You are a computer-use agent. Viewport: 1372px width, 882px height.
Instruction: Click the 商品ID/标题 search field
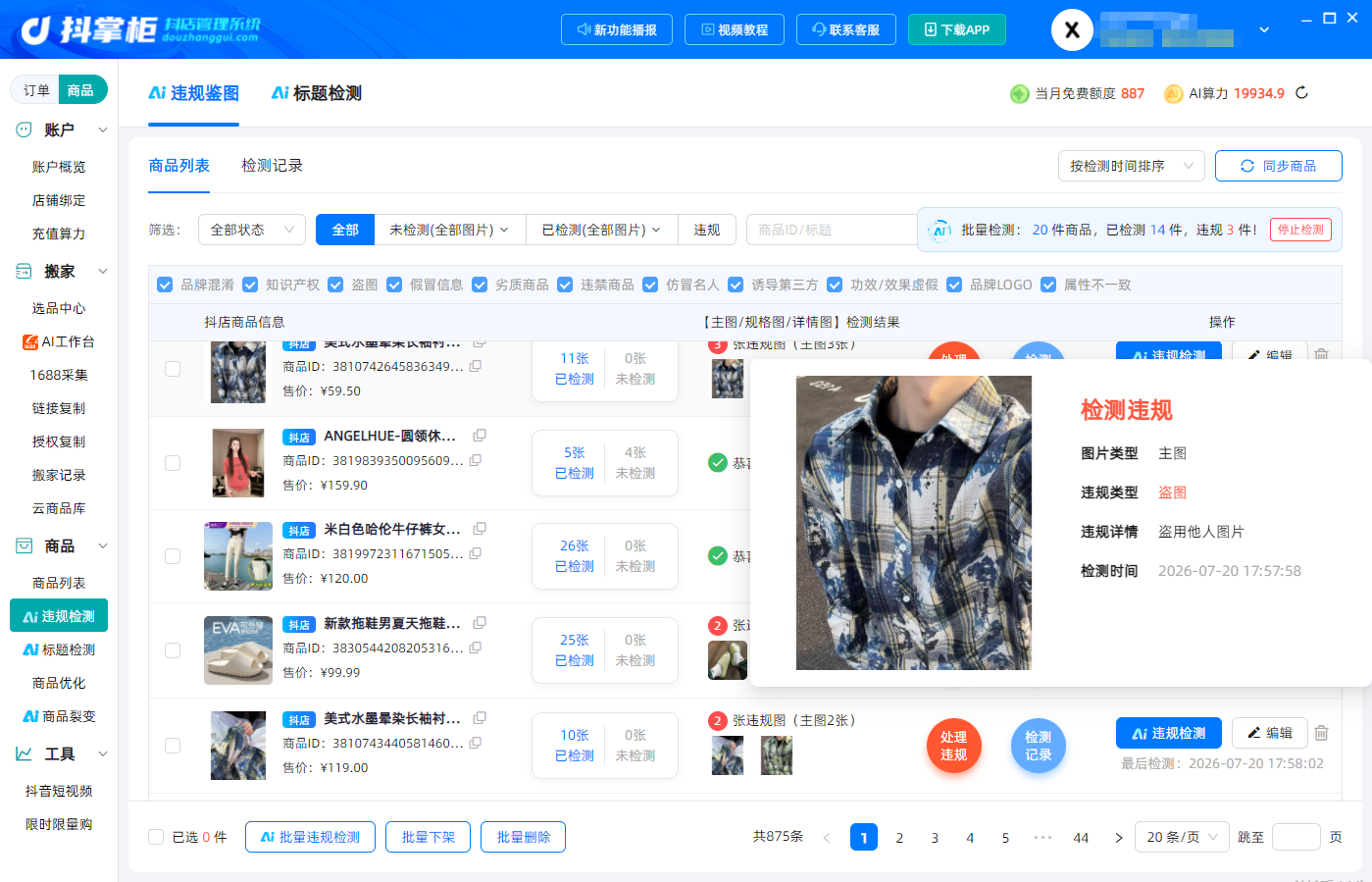pyautogui.click(x=832, y=230)
